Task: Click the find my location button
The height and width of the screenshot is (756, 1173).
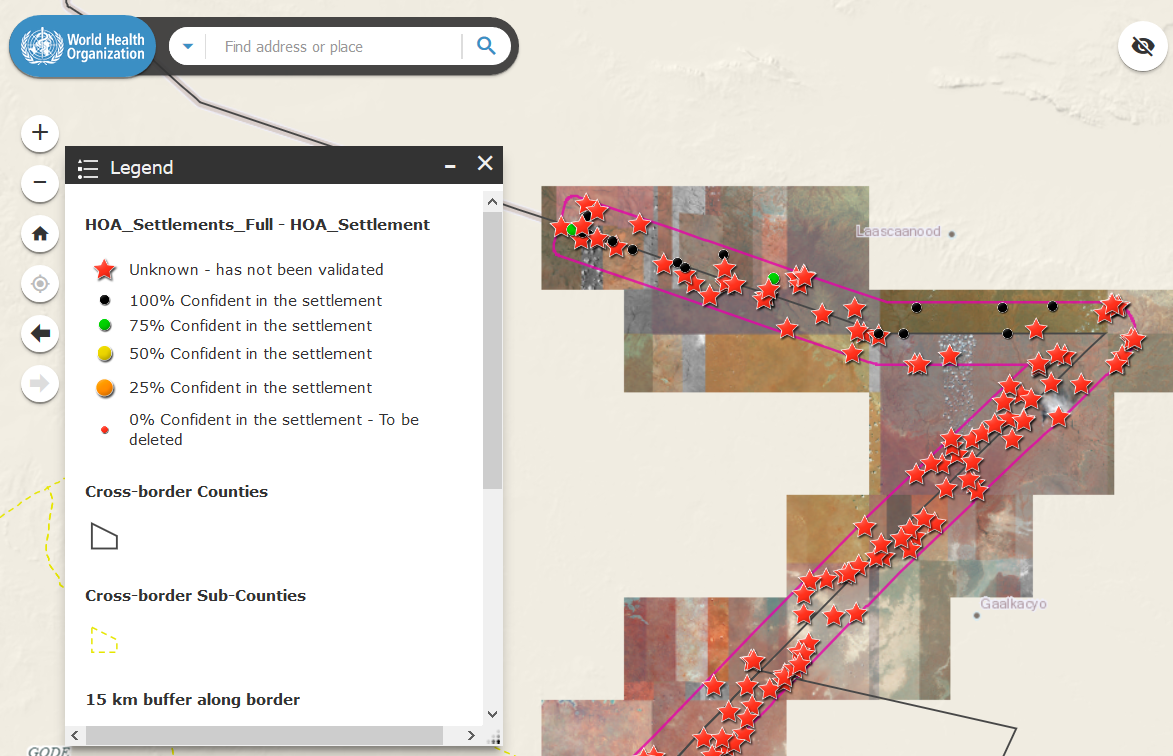Action: coord(40,284)
